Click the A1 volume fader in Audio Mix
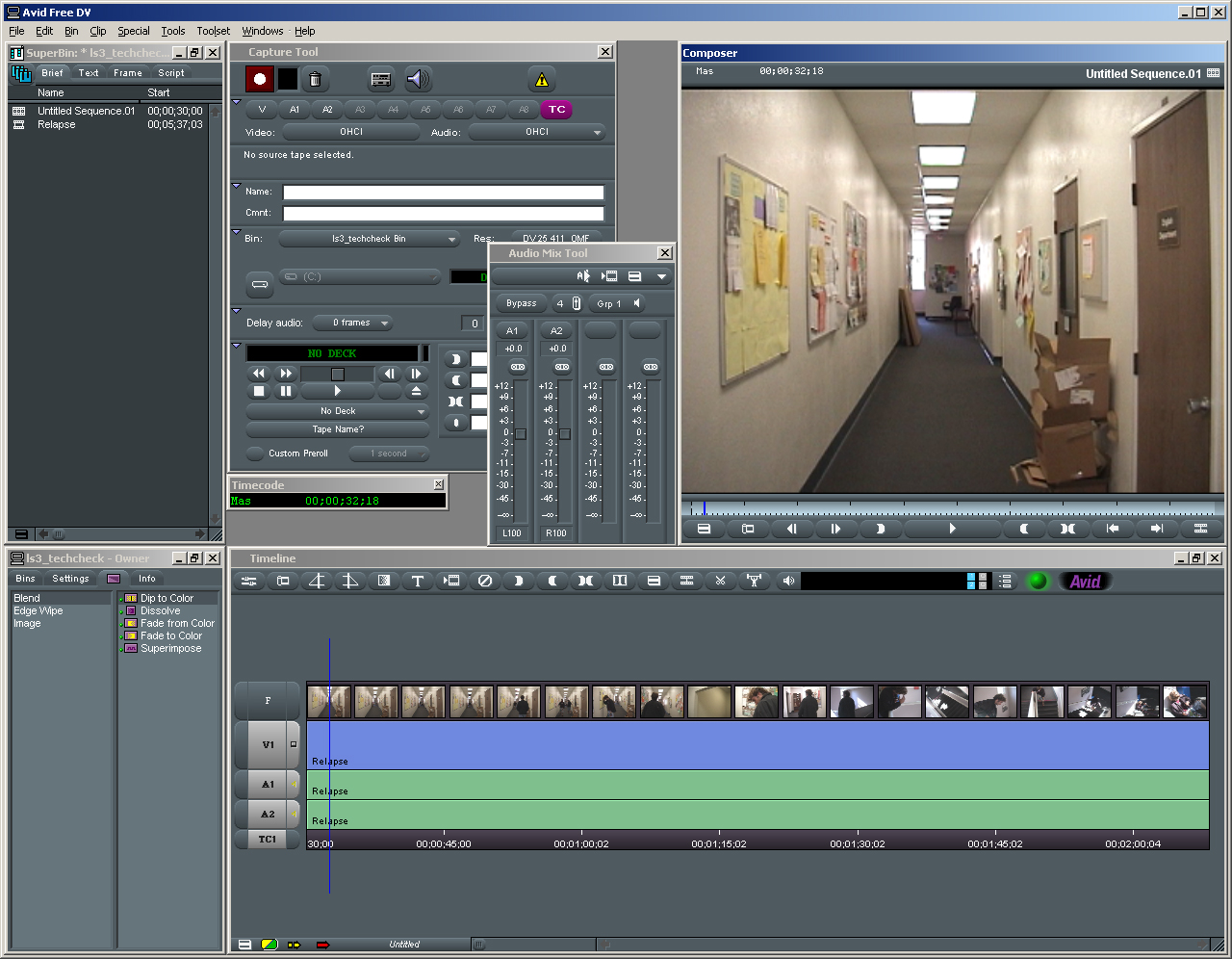Screen dimensions: 1232x959 click(521, 434)
